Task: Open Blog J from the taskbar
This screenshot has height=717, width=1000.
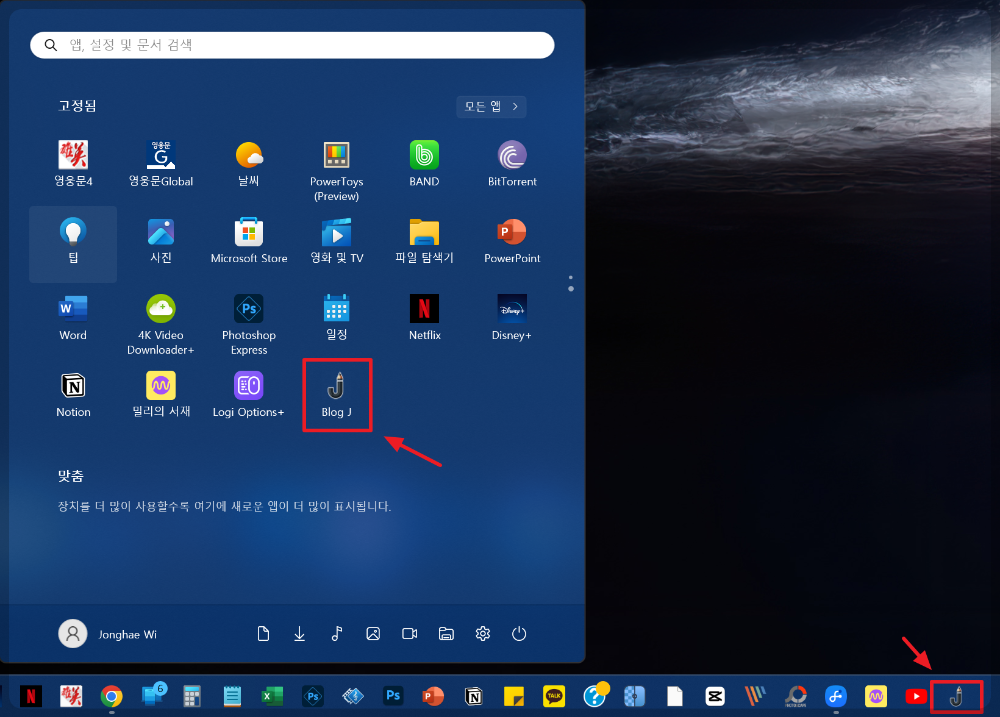Action: [956, 696]
